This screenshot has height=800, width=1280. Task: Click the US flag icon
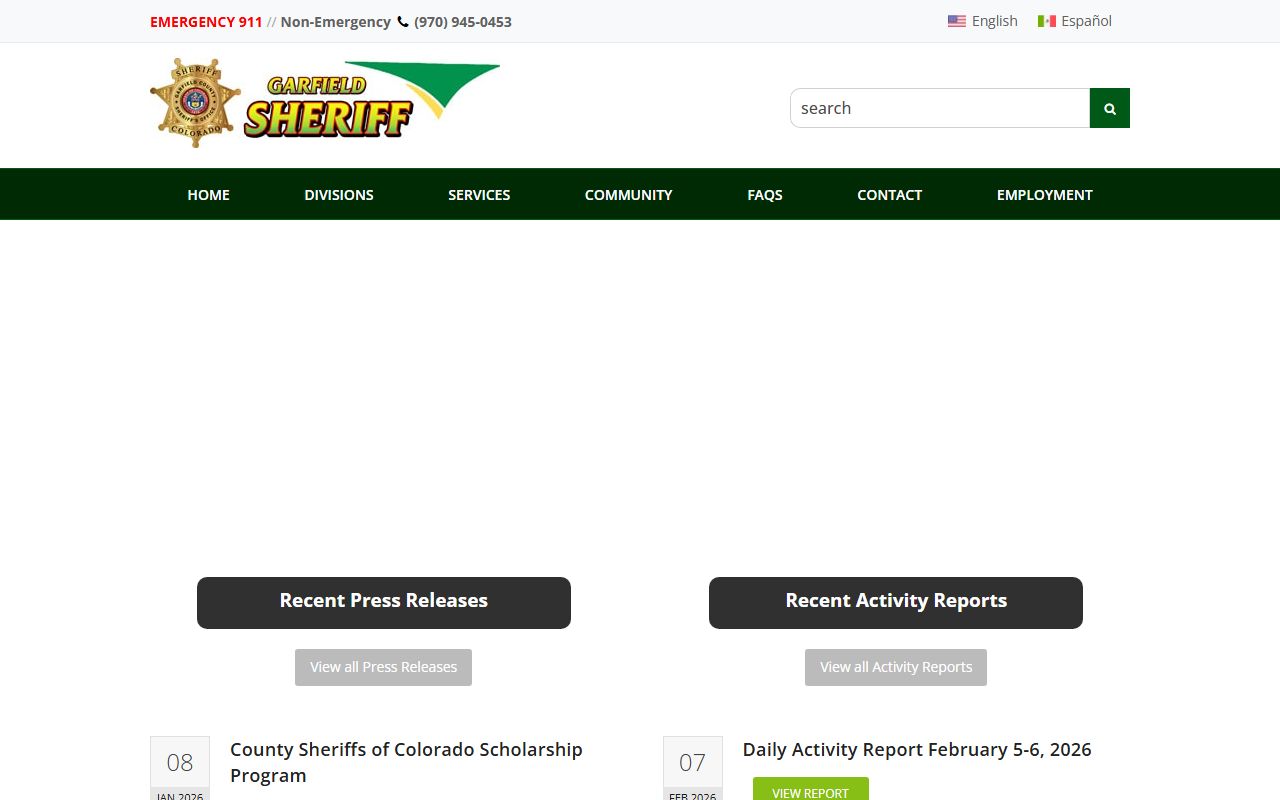coord(956,21)
